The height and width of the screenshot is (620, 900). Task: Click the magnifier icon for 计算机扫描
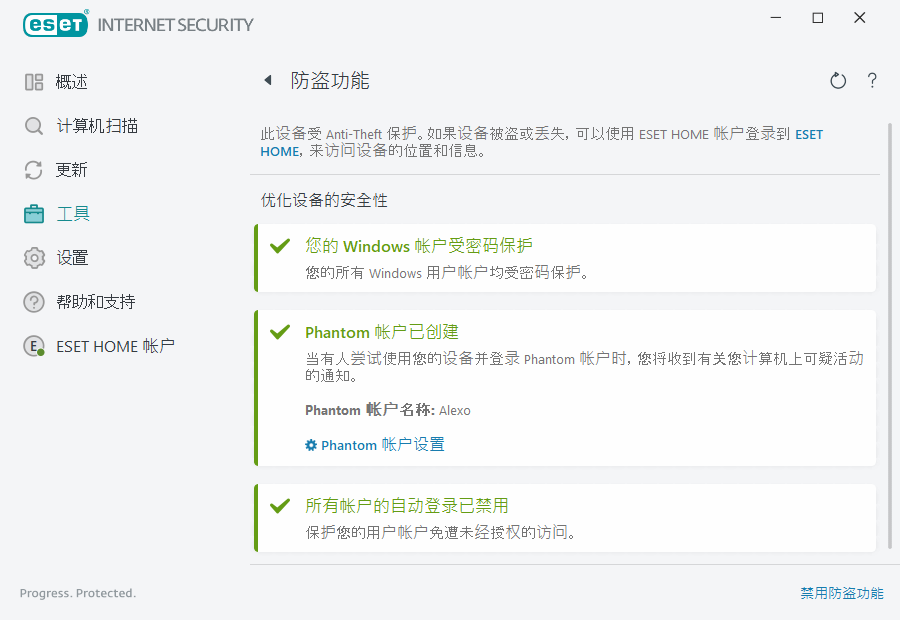coord(34,126)
